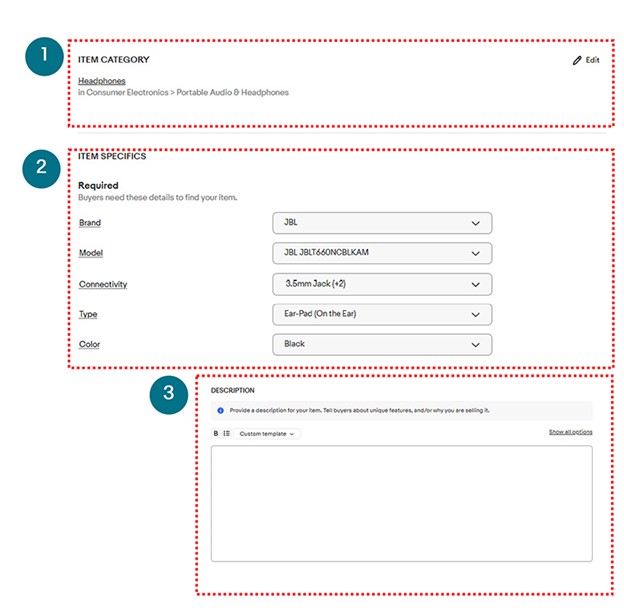The image size is (624, 611).
Task: Click inside the description text area
Action: click(x=402, y=504)
